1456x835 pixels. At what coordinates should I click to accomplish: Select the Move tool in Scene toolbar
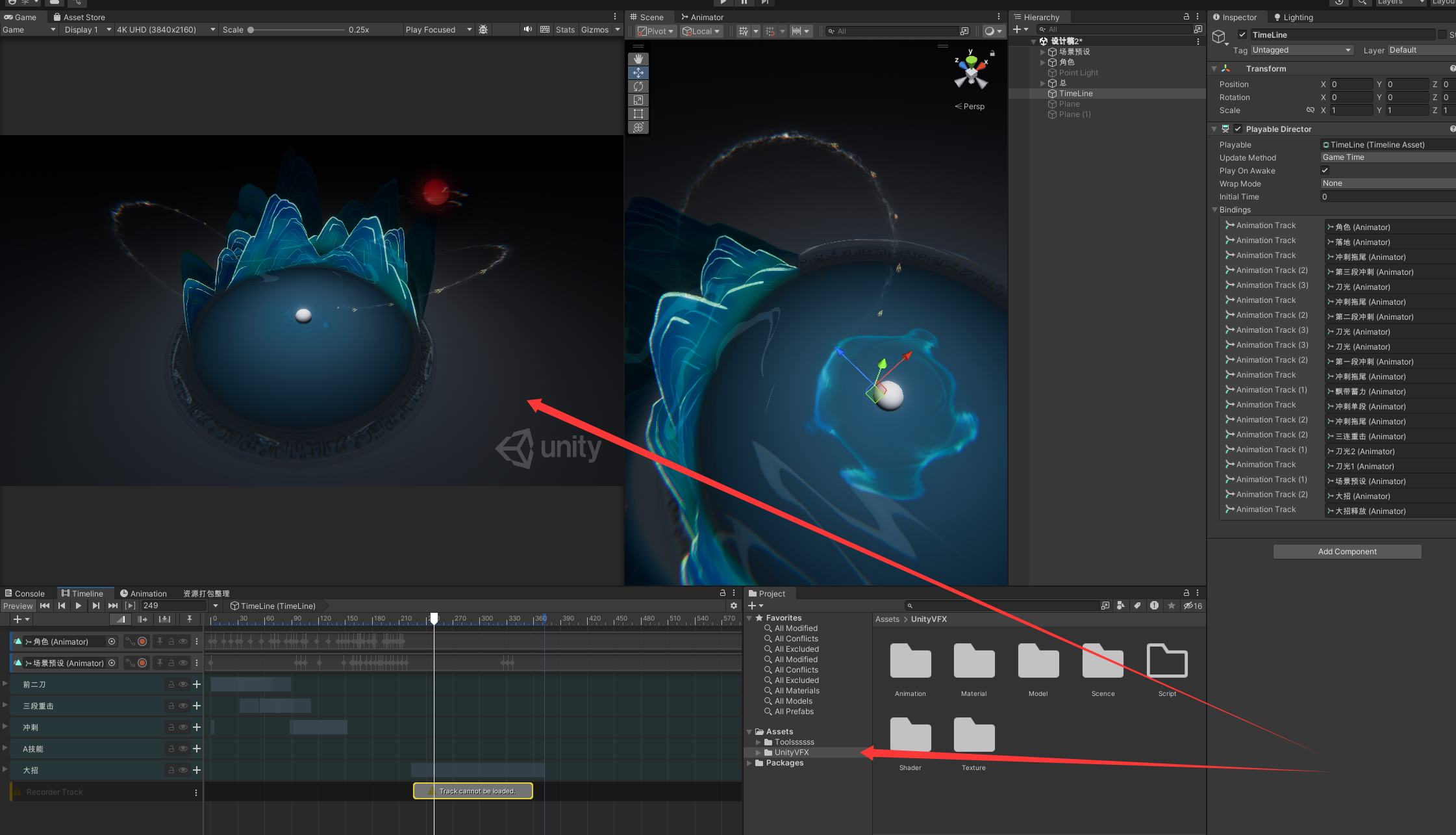[x=638, y=73]
